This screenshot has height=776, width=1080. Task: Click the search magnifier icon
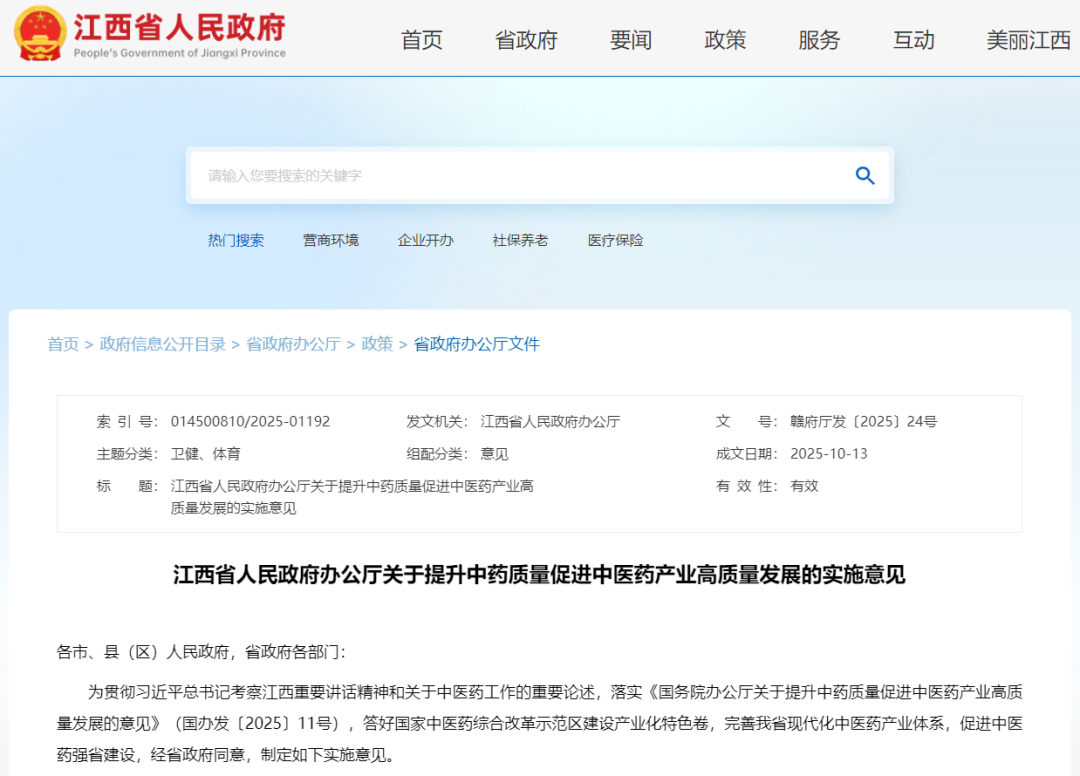[864, 175]
